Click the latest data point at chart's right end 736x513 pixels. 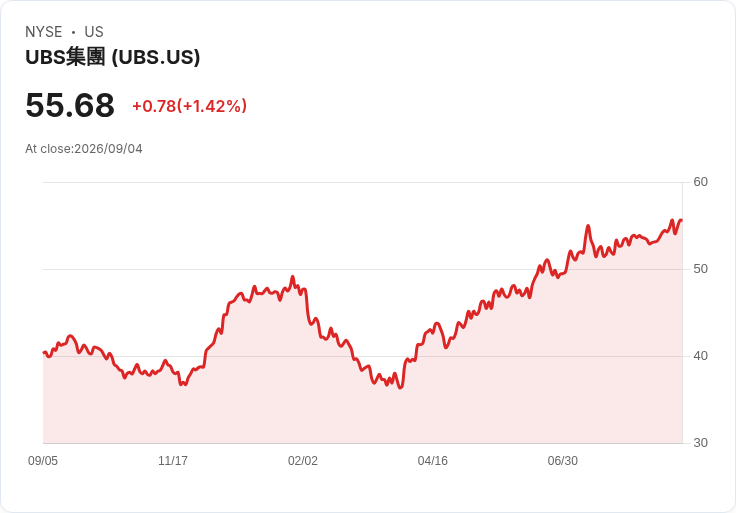point(682,220)
